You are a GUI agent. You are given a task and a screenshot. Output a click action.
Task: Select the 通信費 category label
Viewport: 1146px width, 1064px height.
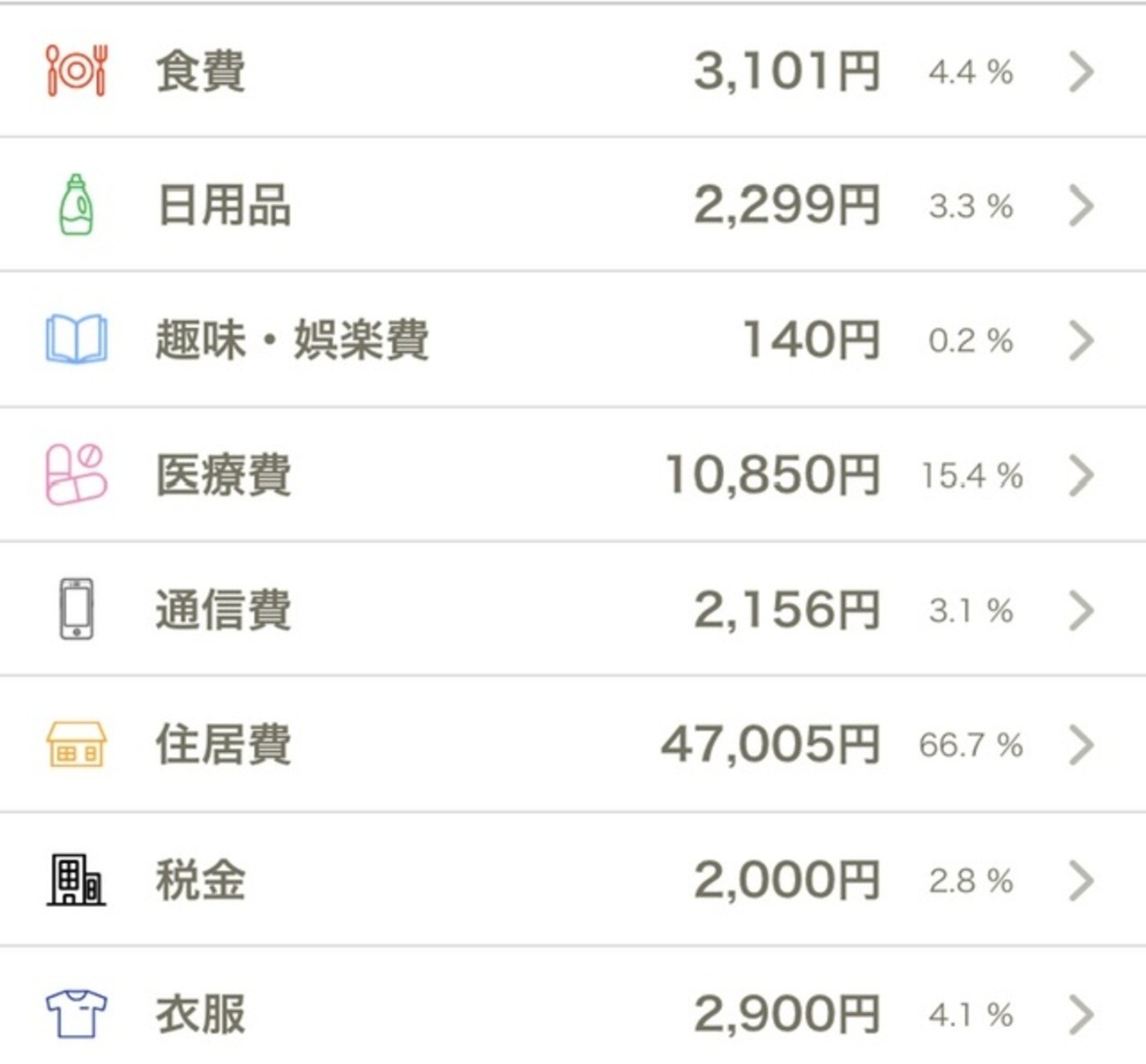click(x=224, y=610)
